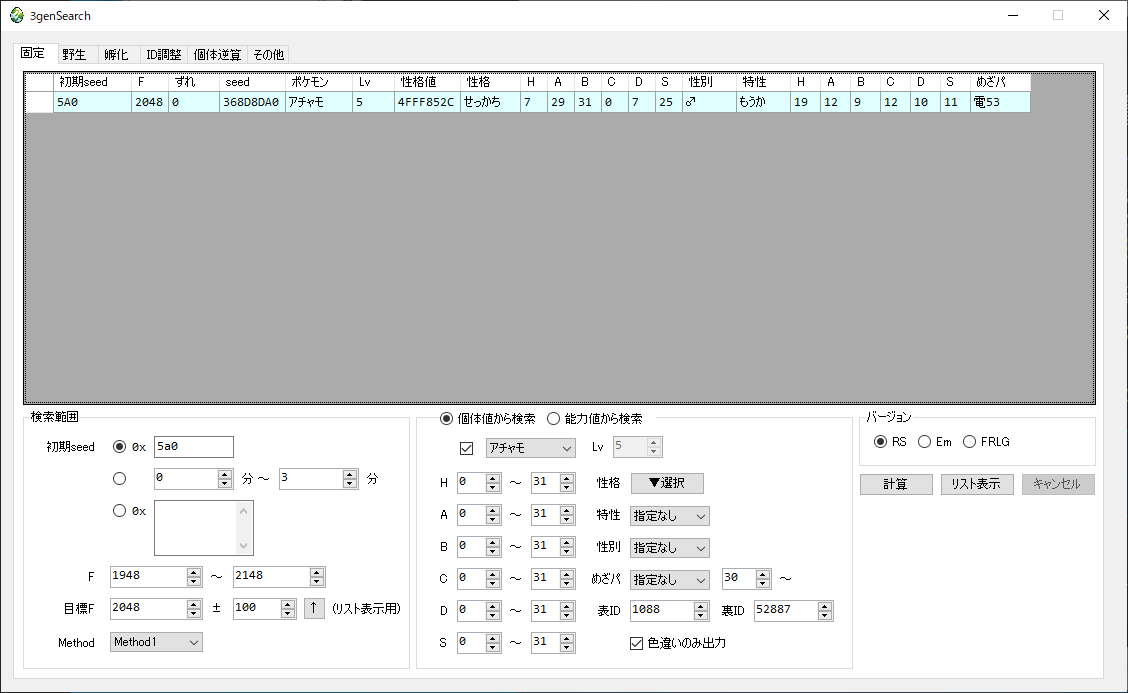Click the 3genSearch app icon in title bar

pyautogui.click(x=17, y=15)
